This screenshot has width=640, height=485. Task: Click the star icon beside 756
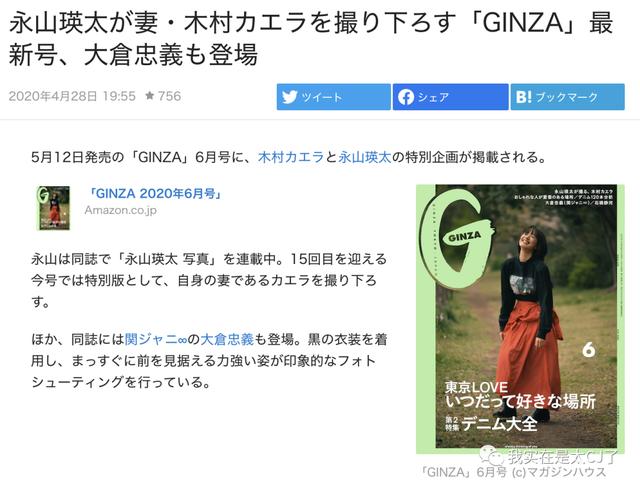[149, 96]
